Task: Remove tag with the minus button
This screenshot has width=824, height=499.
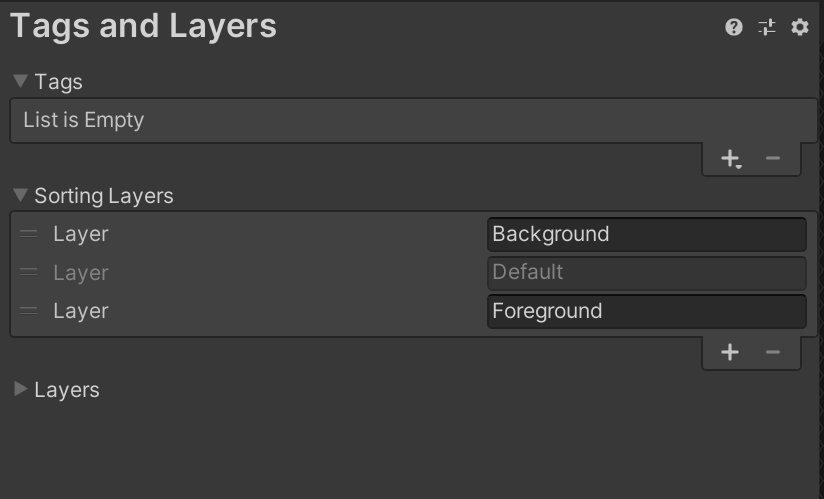Action: click(772, 158)
